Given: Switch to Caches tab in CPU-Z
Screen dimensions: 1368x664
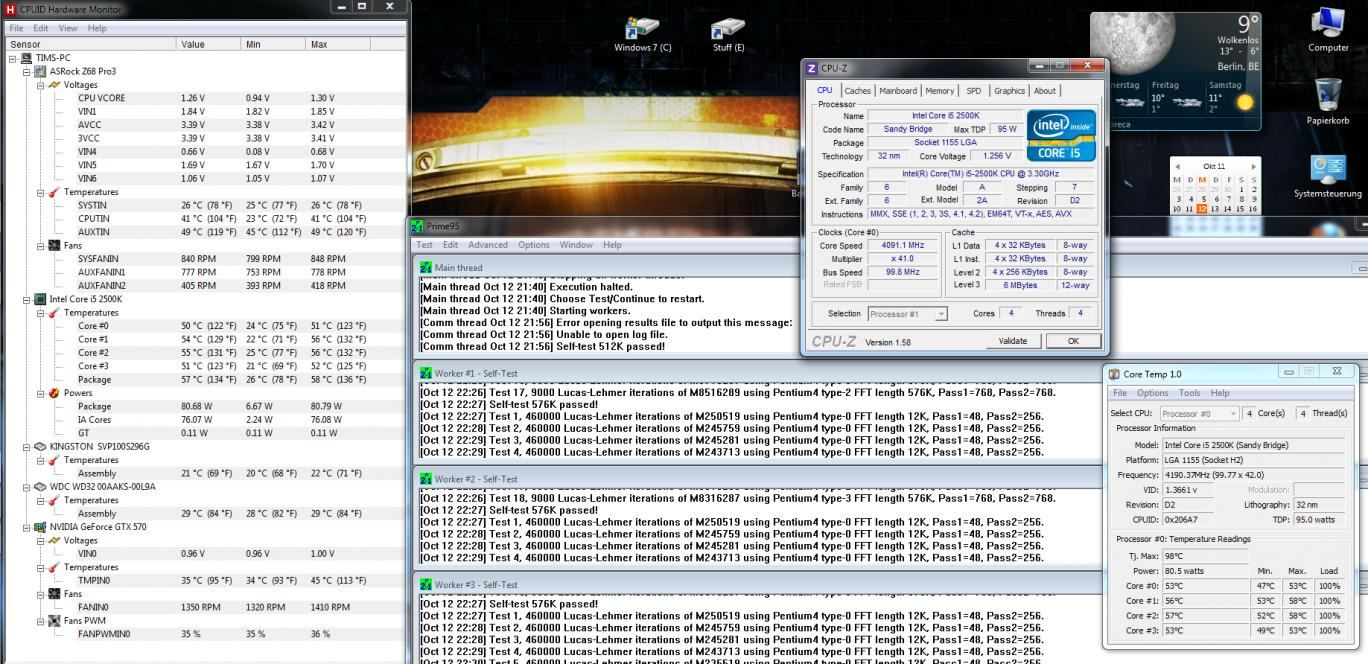Looking at the screenshot, I should point(857,91).
